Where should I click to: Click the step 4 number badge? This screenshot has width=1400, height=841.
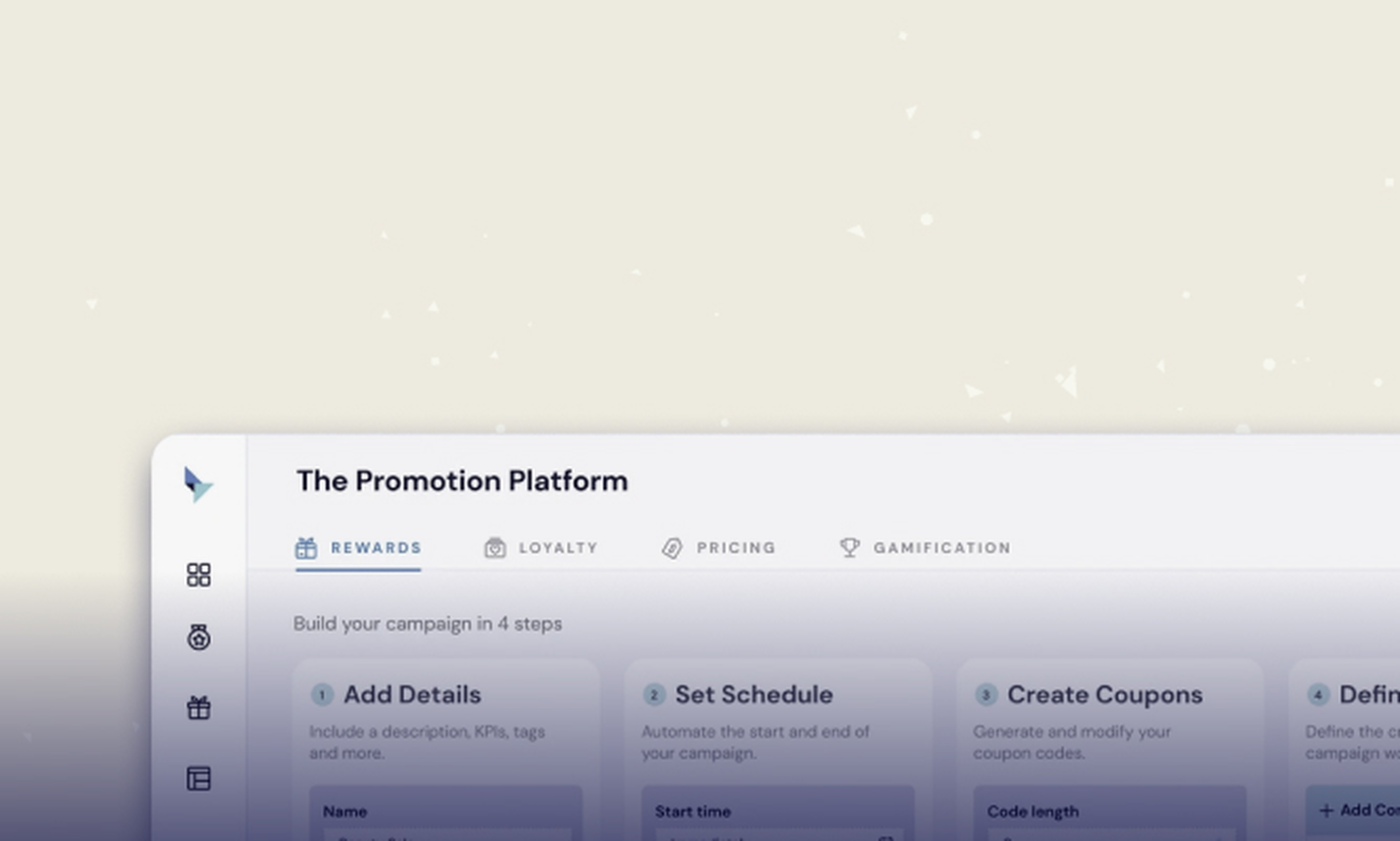[x=1318, y=695]
